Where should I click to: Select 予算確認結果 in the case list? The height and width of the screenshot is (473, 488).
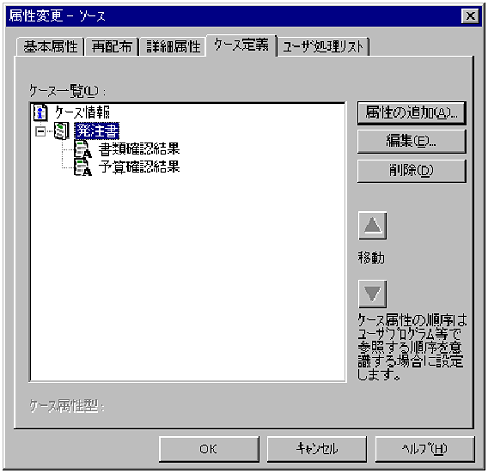[x=139, y=167]
